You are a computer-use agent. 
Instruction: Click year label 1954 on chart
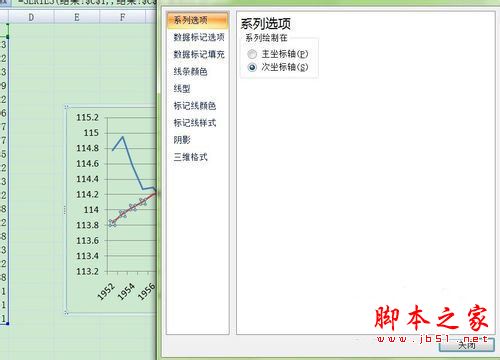[126, 291]
